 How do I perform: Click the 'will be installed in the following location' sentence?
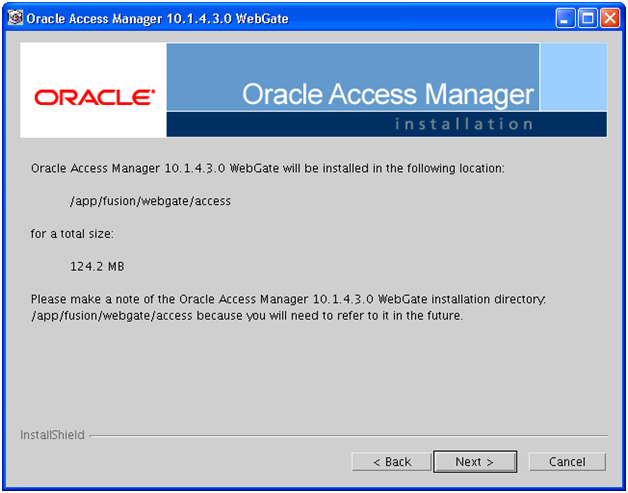268,168
